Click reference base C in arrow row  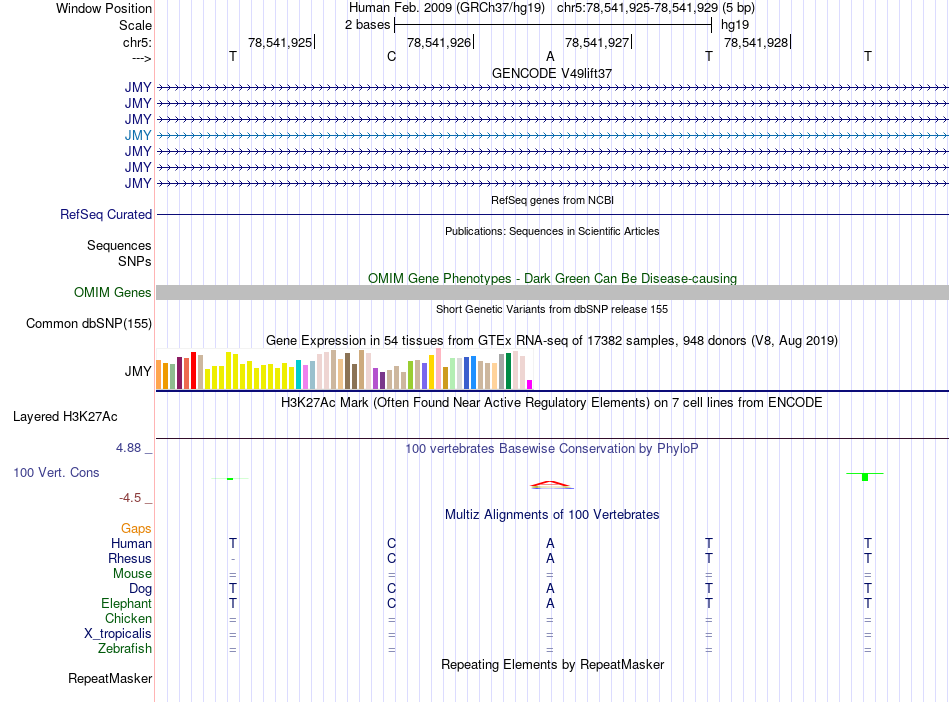point(391,56)
